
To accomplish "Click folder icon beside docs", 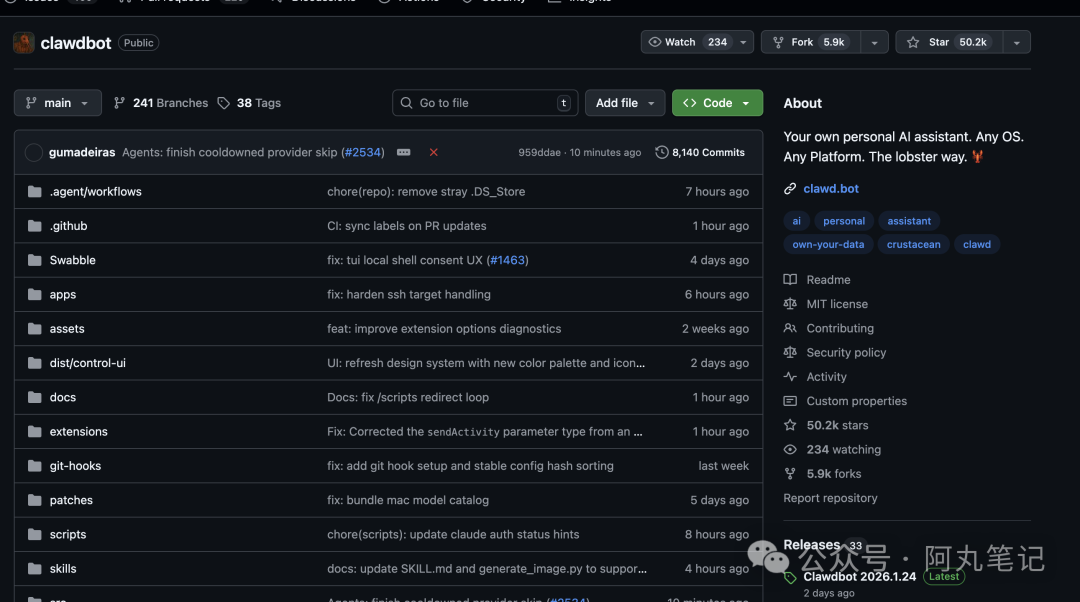I will 34,397.
